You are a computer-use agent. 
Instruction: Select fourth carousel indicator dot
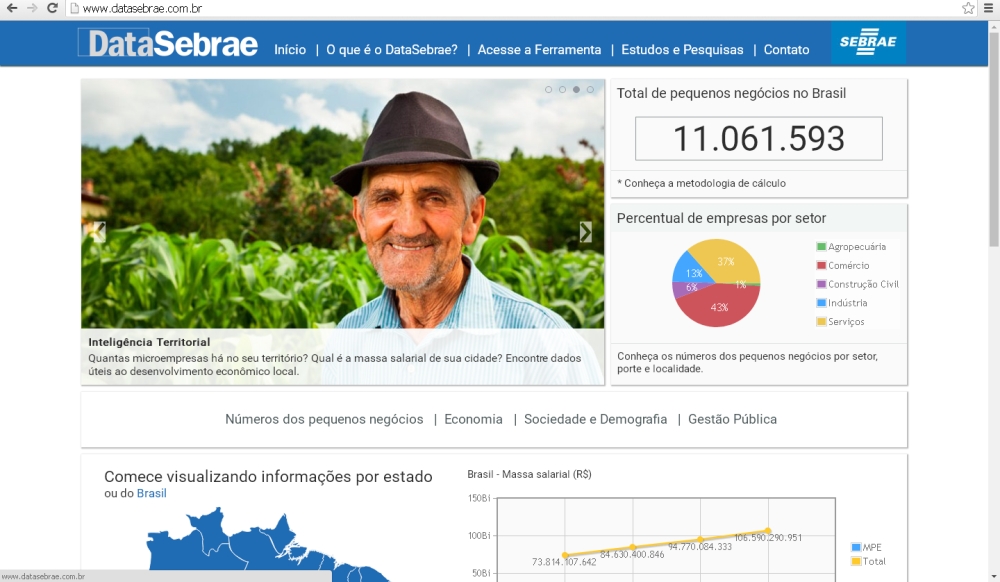pyautogui.click(x=591, y=89)
